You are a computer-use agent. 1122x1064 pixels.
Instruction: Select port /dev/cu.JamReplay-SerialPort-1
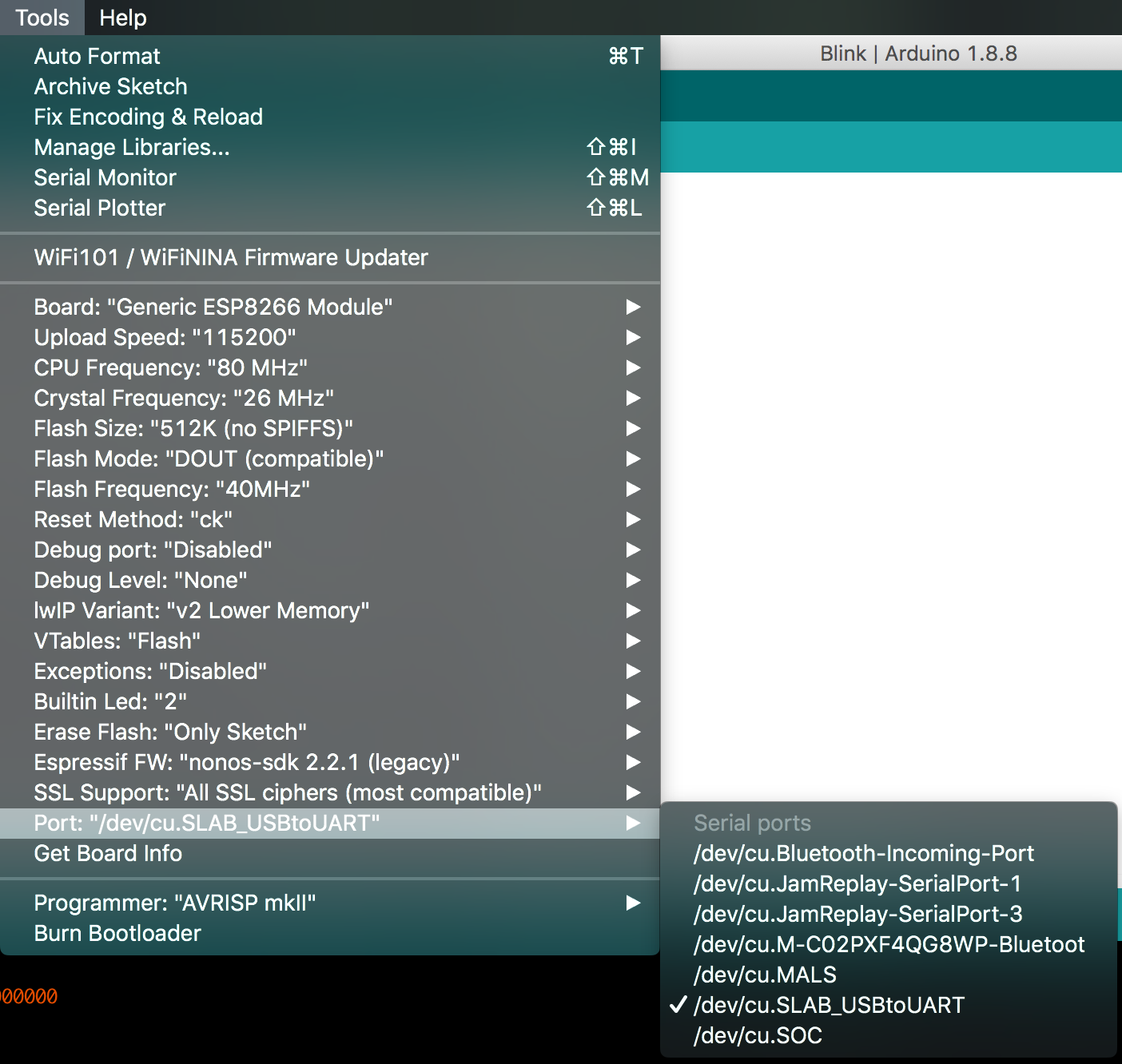pos(889,883)
